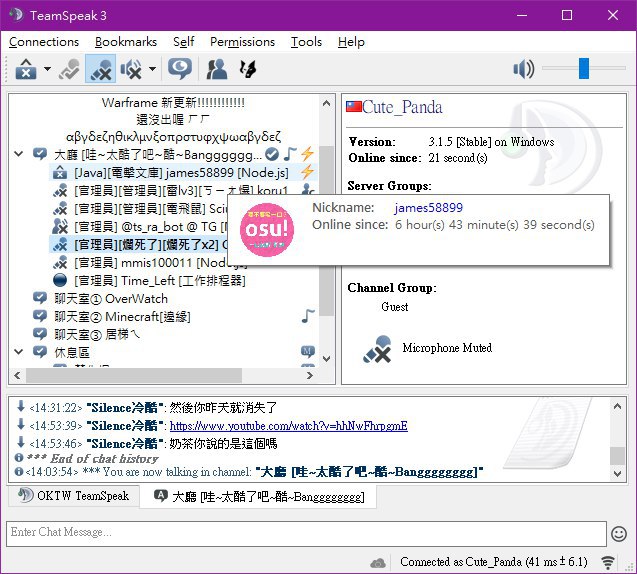Toggle the mute microphone toolbar button
The width and height of the screenshot is (637, 574).
pyautogui.click(x=100, y=69)
